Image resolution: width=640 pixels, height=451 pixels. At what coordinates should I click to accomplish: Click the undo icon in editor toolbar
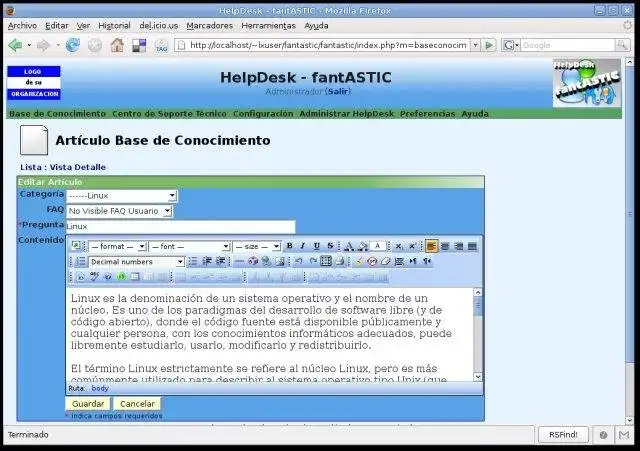coord(299,262)
